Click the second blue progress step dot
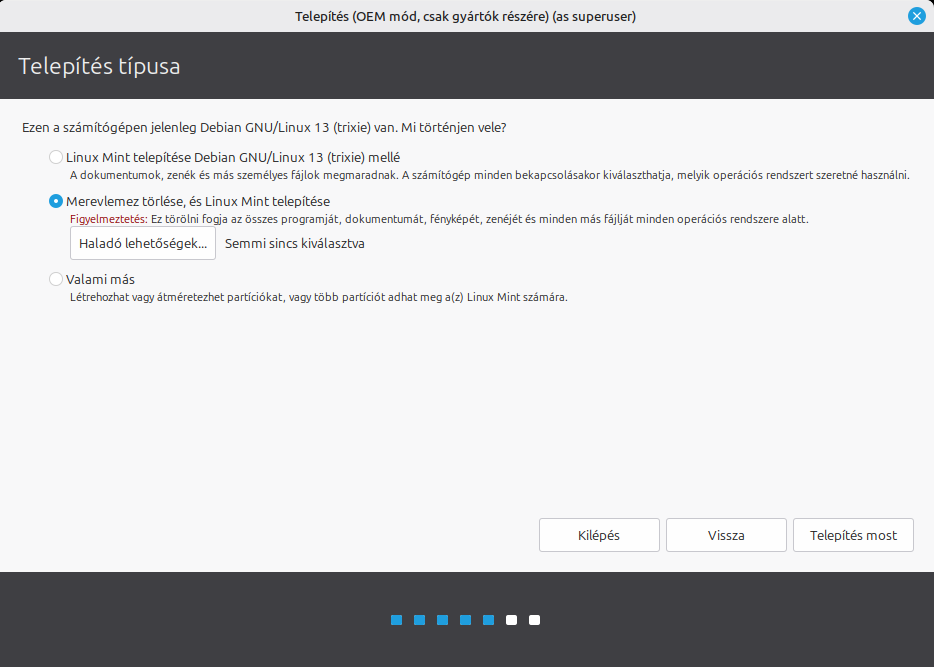Viewport: 934px width, 667px height. click(419, 620)
